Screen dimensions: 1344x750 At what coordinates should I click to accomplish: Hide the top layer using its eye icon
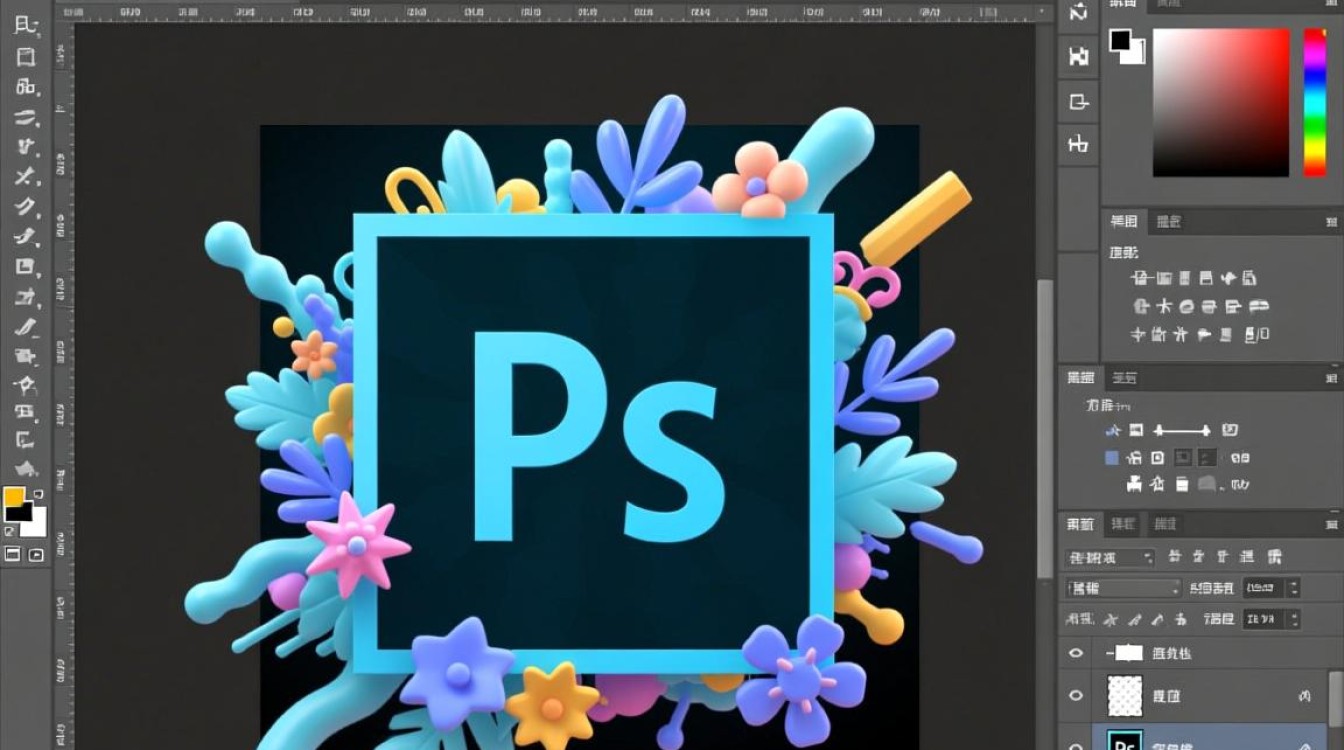tap(1076, 653)
